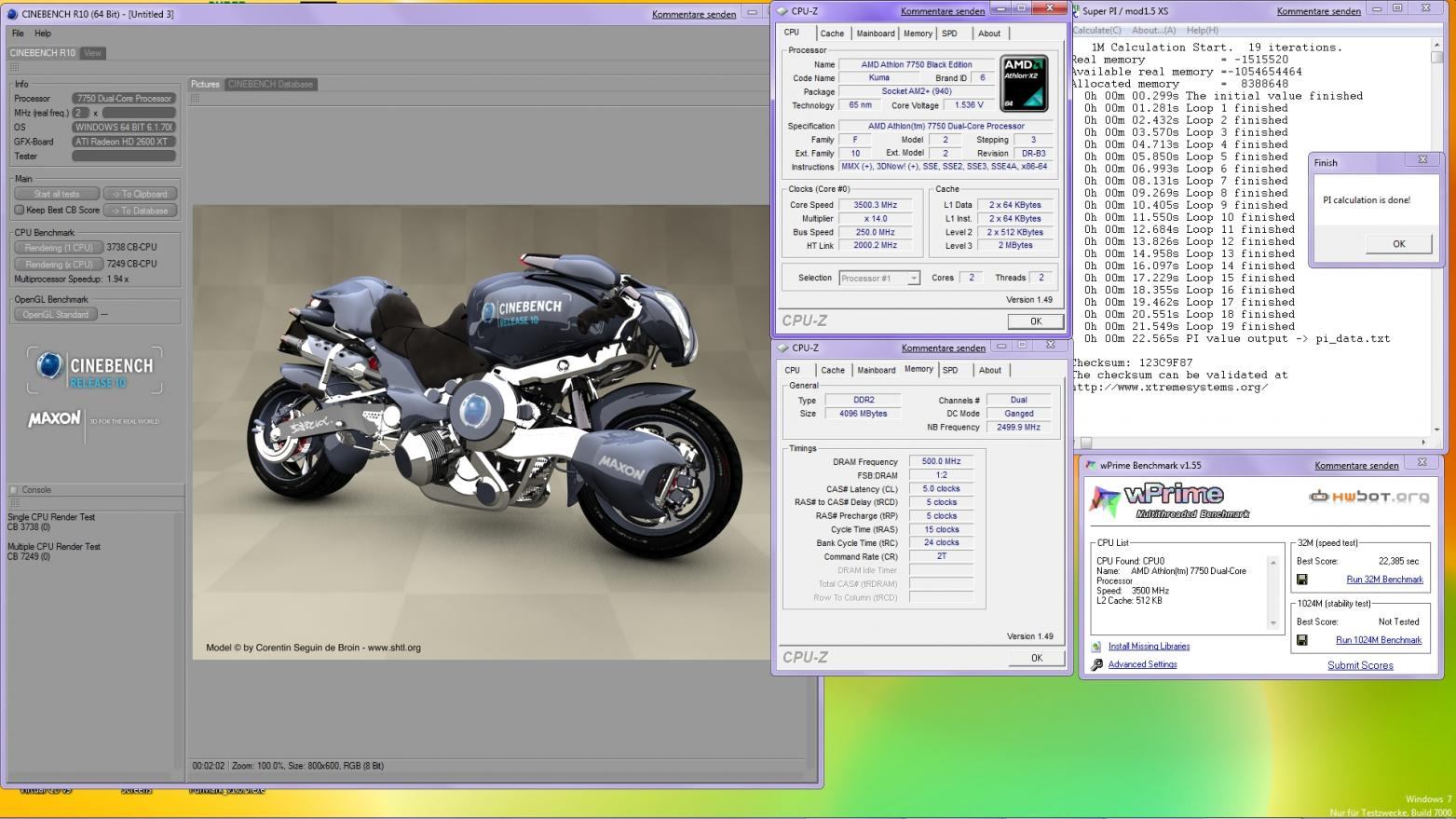Click the grip handle under CINEBENCH R10 tab
The width and height of the screenshot is (1456, 819).
(x=14, y=67)
